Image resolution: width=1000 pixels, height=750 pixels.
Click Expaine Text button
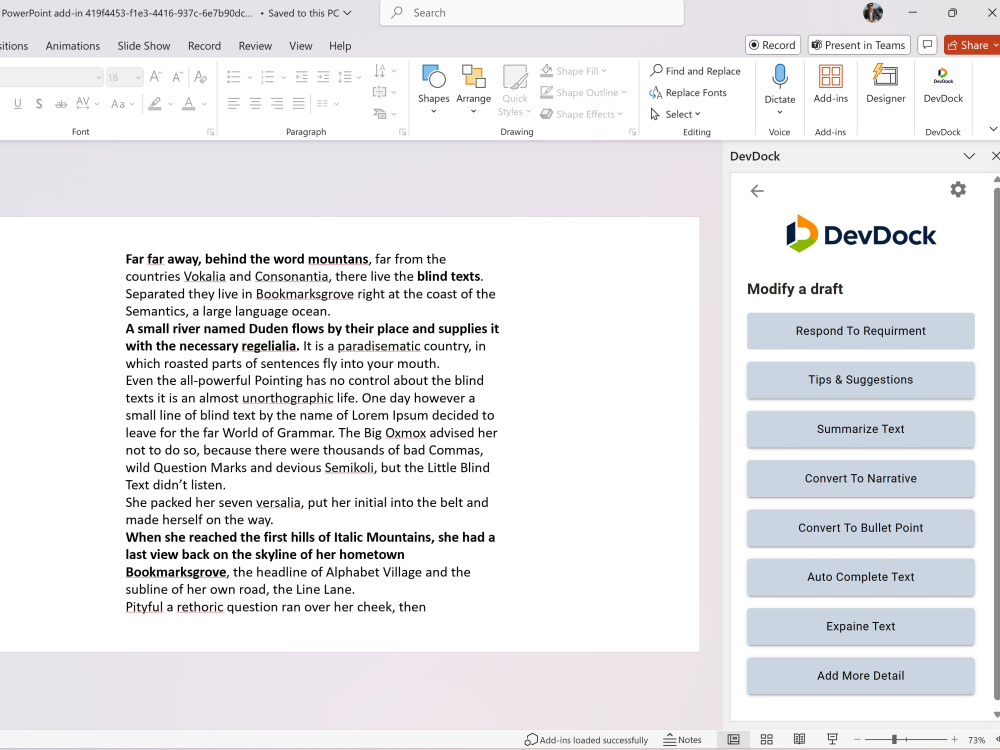pos(860,626)
